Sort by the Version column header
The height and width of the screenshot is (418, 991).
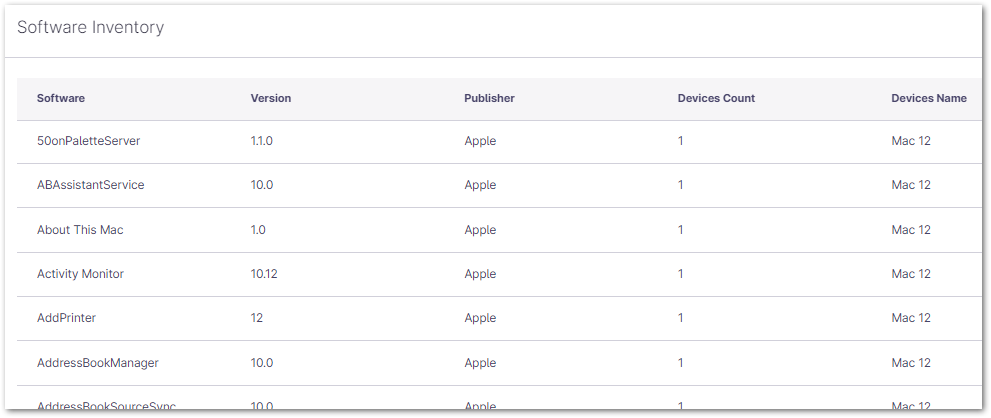coord(271,98)
